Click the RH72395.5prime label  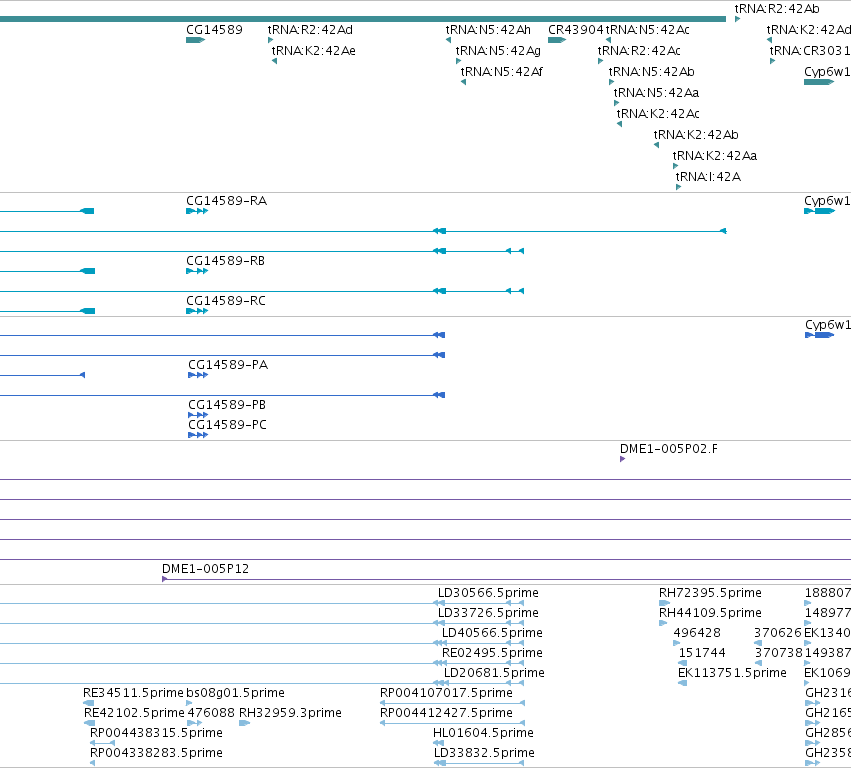click(710, 593)
